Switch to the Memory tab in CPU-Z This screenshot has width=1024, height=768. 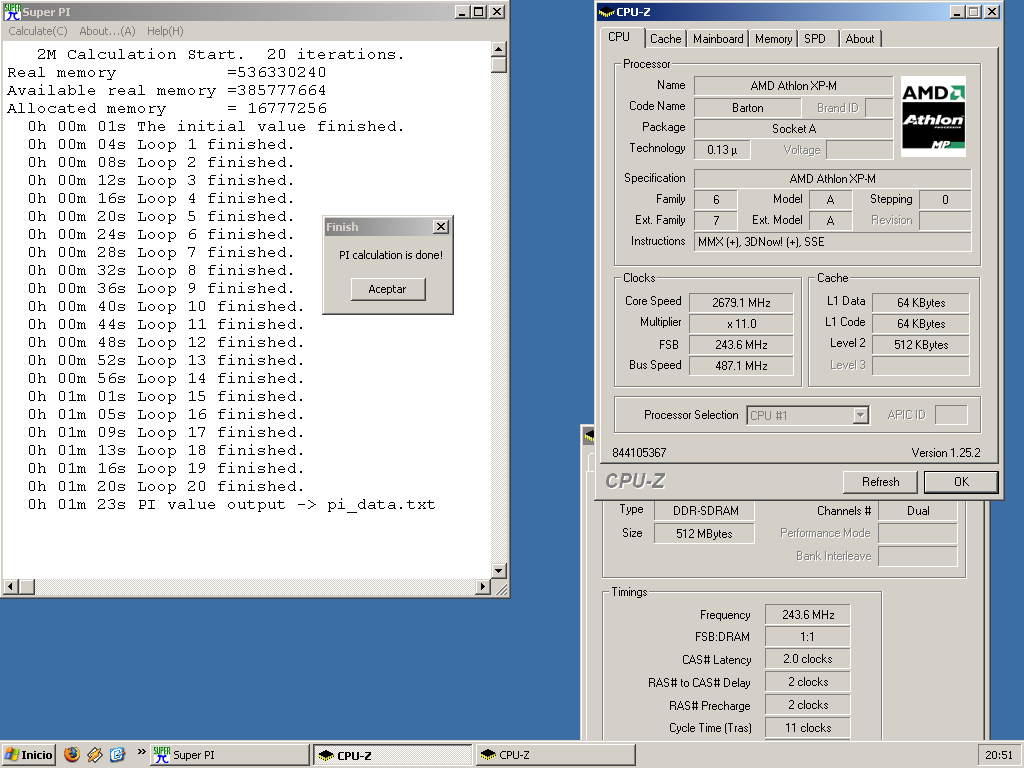[x=773, y=39]
